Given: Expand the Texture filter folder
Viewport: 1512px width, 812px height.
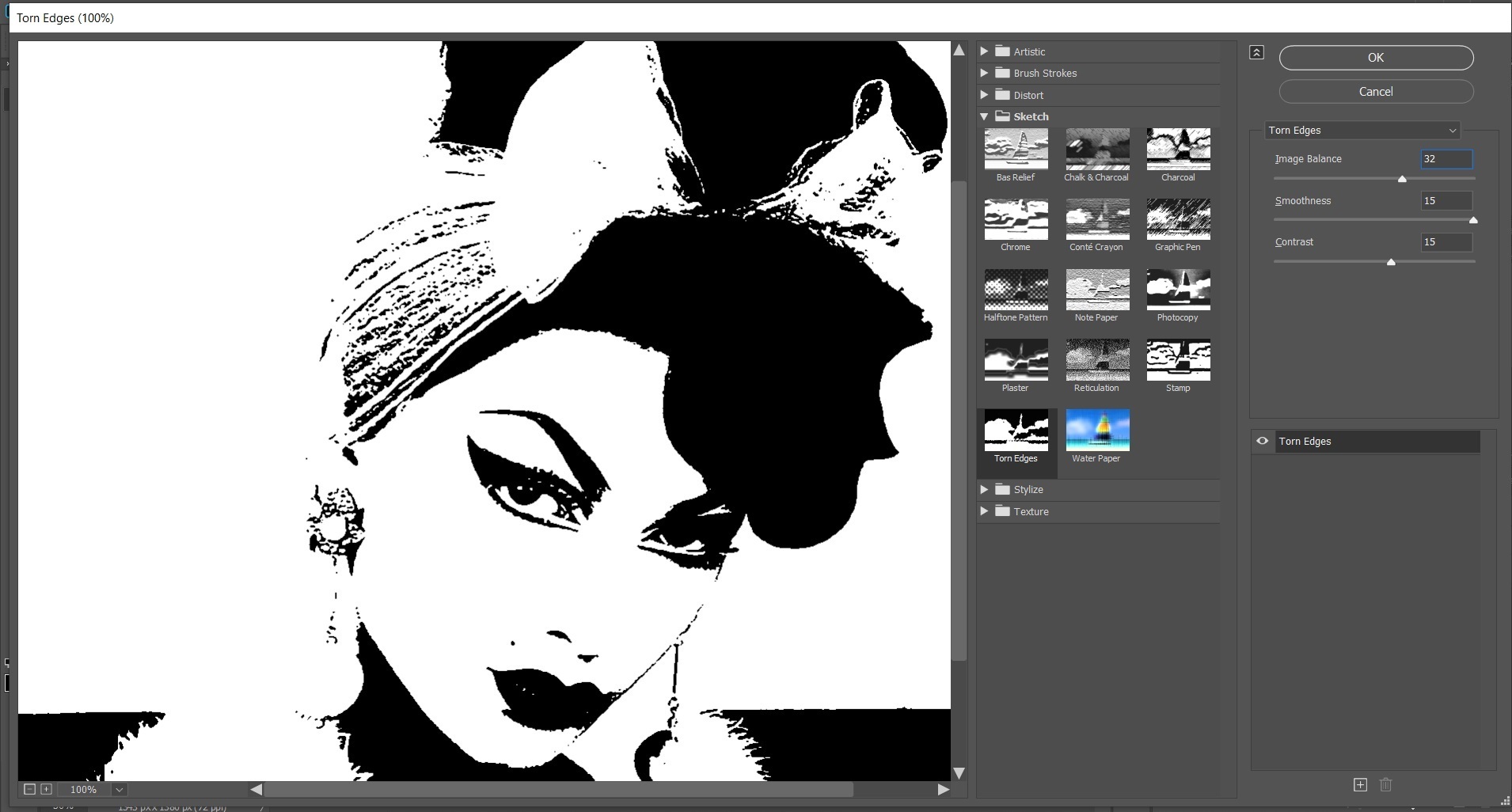Looking at the screenshot, I should coord(984,511).
